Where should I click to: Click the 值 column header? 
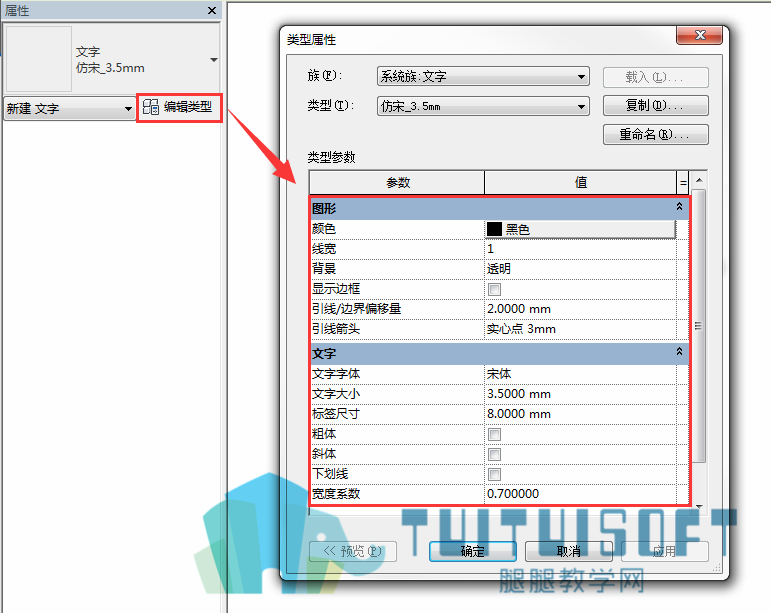(581, 183)
